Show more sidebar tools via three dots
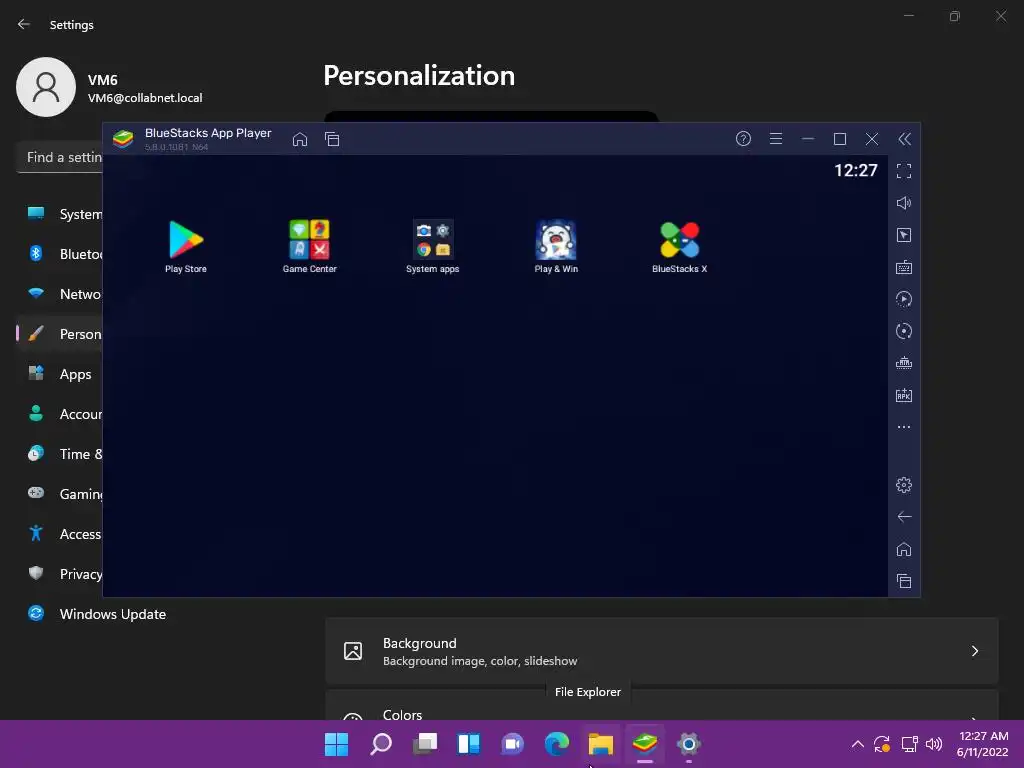The height and width of the screenshot is (768, 1024). click(x=904, y=427)
